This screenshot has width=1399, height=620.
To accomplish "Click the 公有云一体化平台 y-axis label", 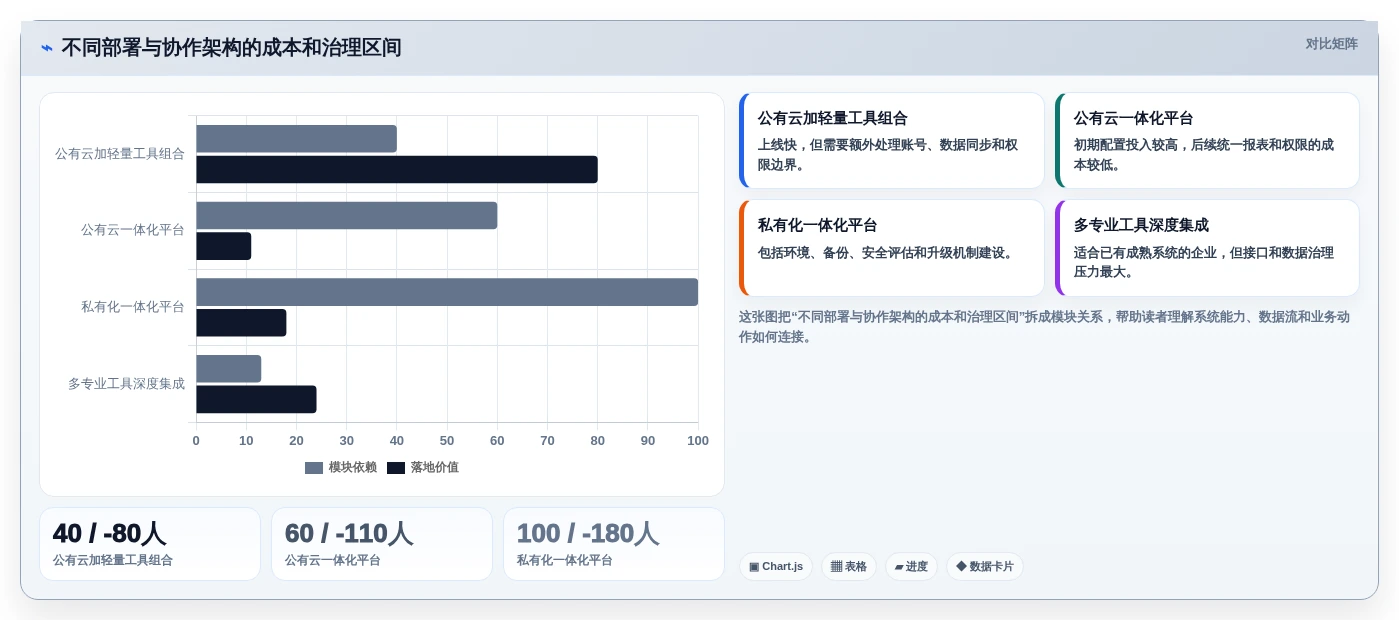I will click(x=133, y=230).
